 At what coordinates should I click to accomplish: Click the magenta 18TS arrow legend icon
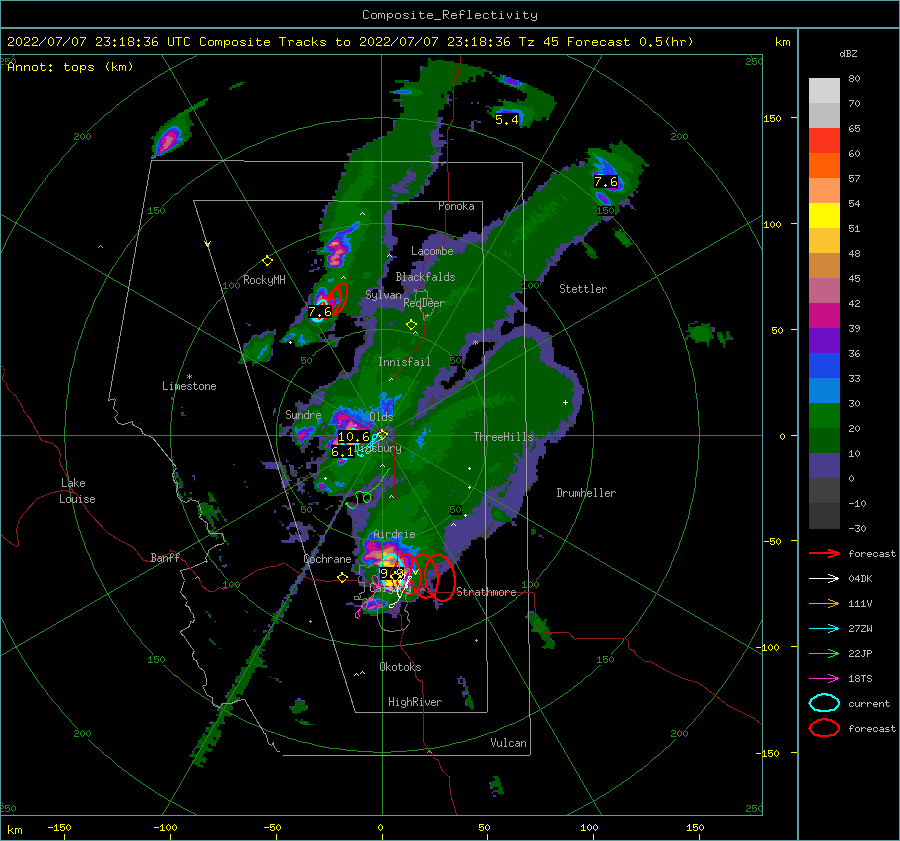coord(824,679)
